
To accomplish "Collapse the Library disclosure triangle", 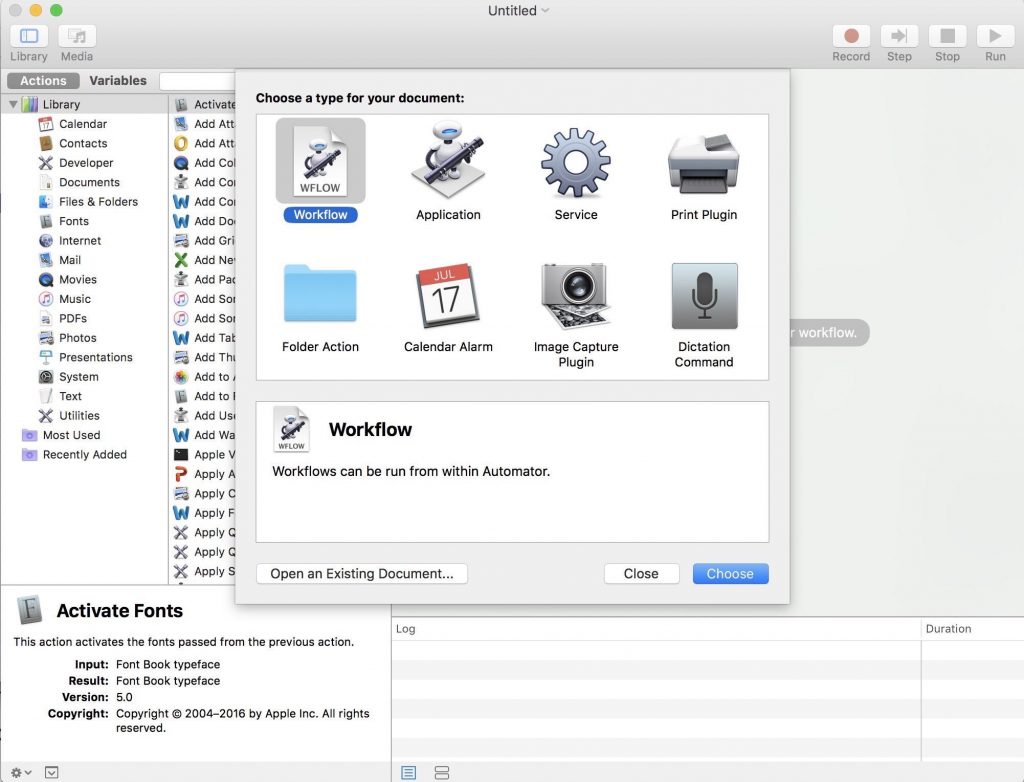I will (13, 104).
